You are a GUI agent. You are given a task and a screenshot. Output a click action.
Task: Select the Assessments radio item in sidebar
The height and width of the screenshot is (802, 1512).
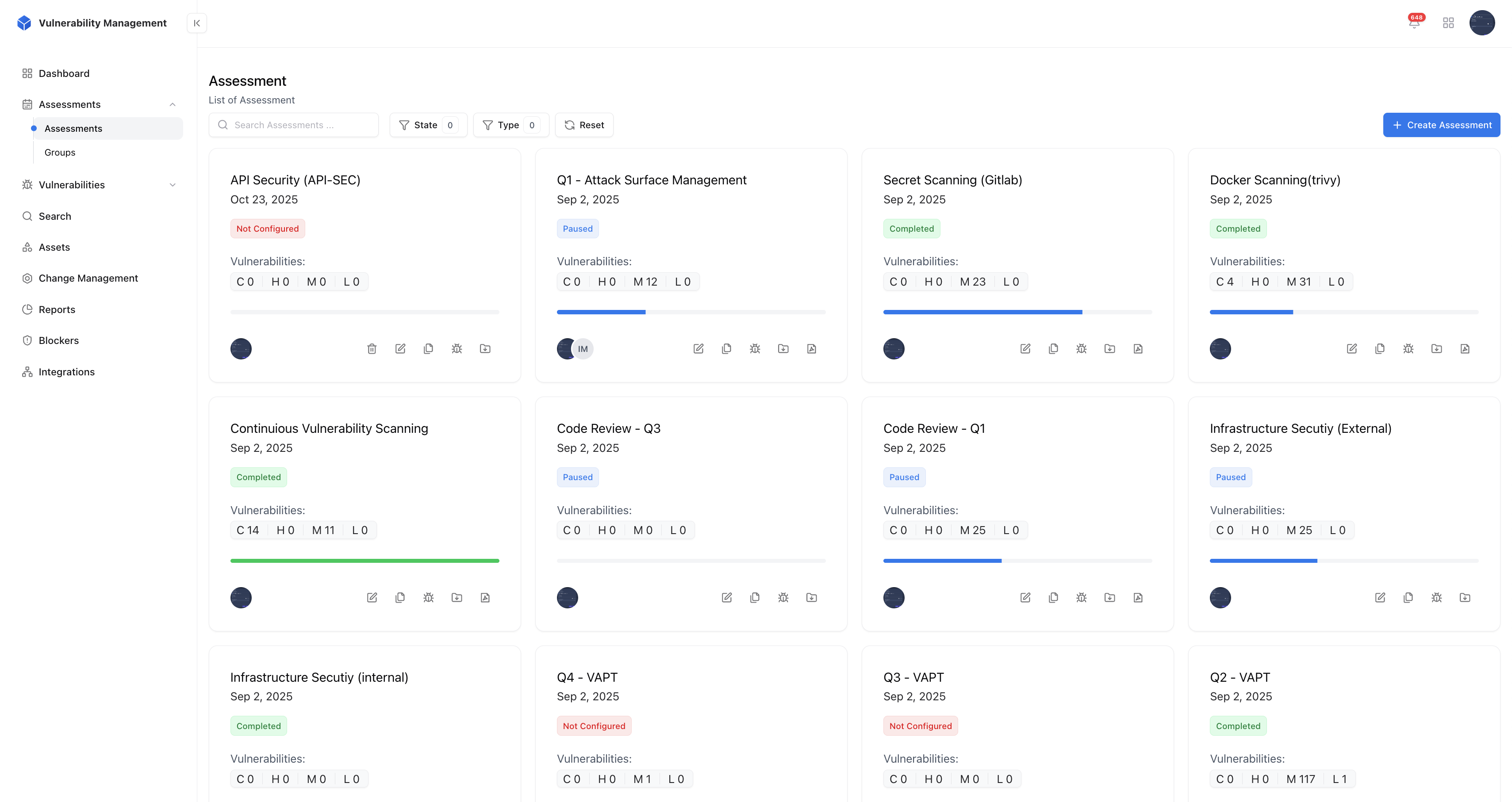pos(73,129)
